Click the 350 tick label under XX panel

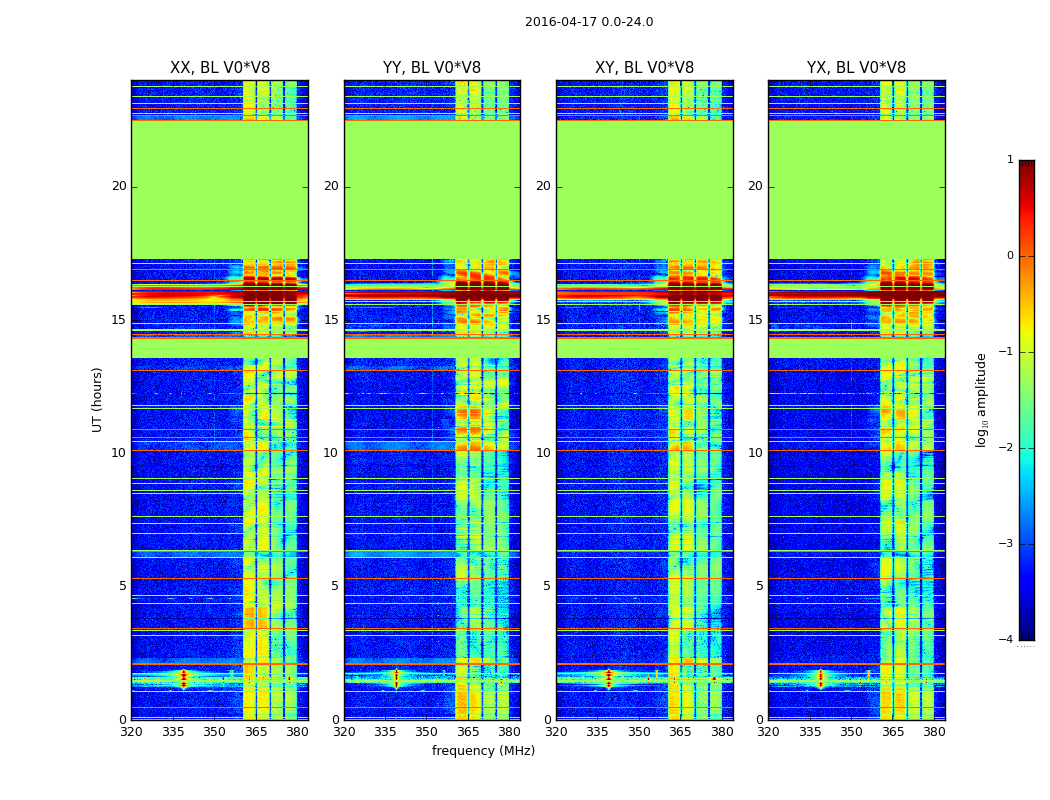214,732
